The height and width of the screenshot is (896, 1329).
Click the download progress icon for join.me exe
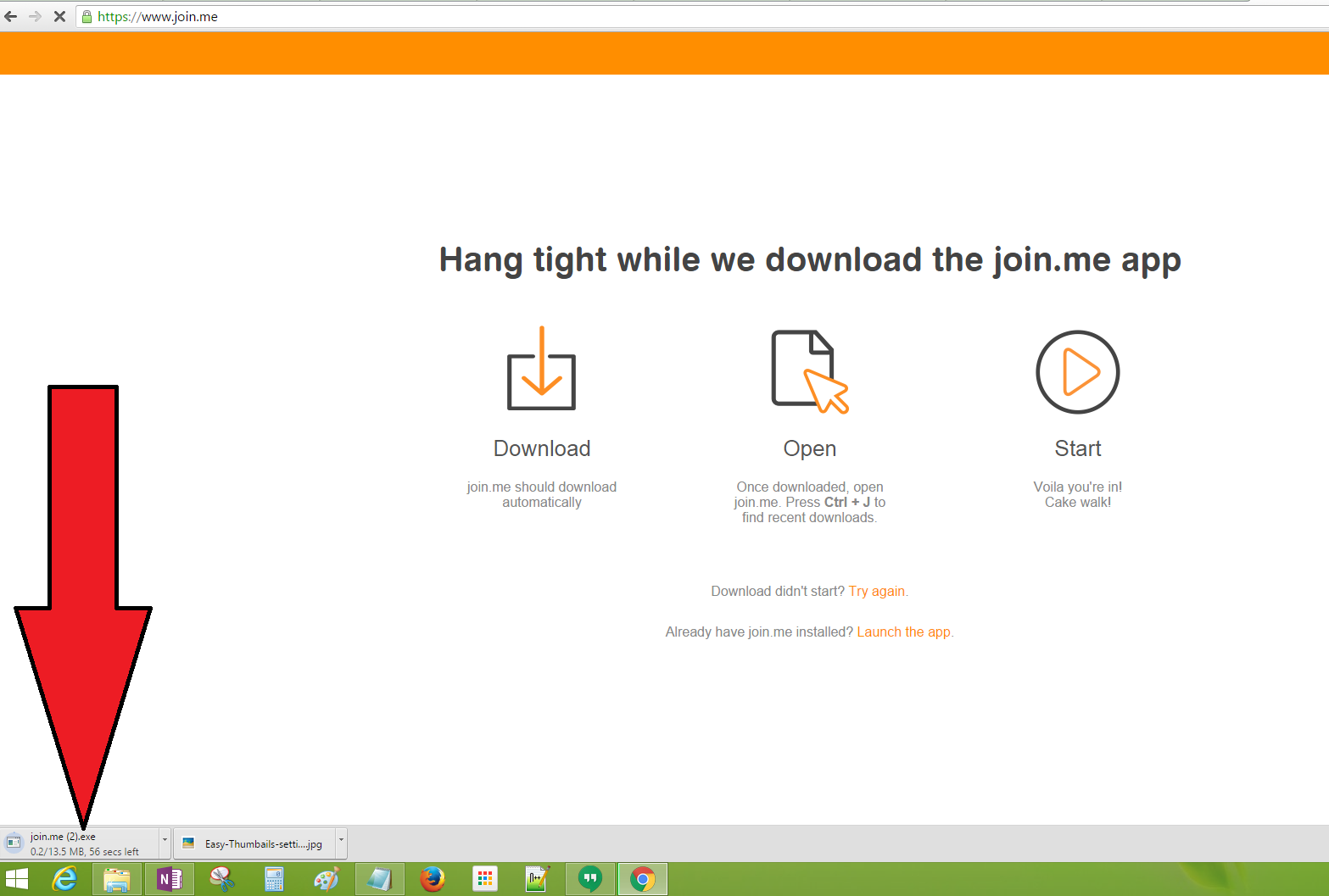click(x=14, y=842)
